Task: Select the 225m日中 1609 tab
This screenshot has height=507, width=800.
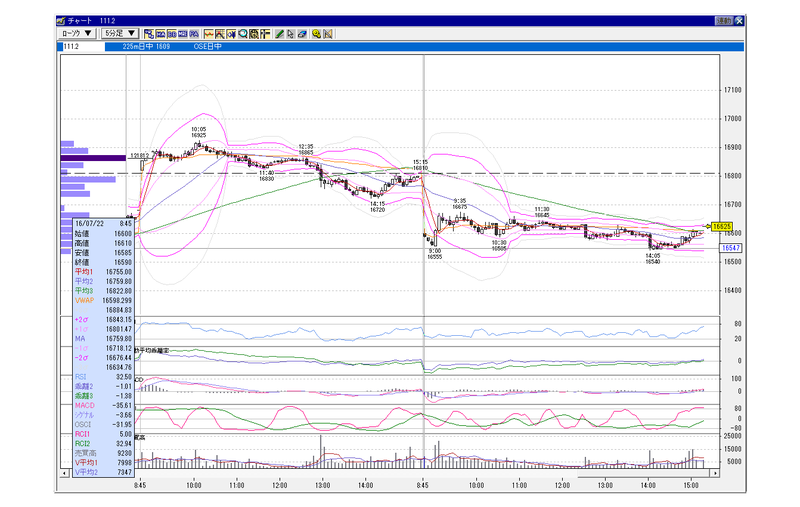Action: pos(146,46)
